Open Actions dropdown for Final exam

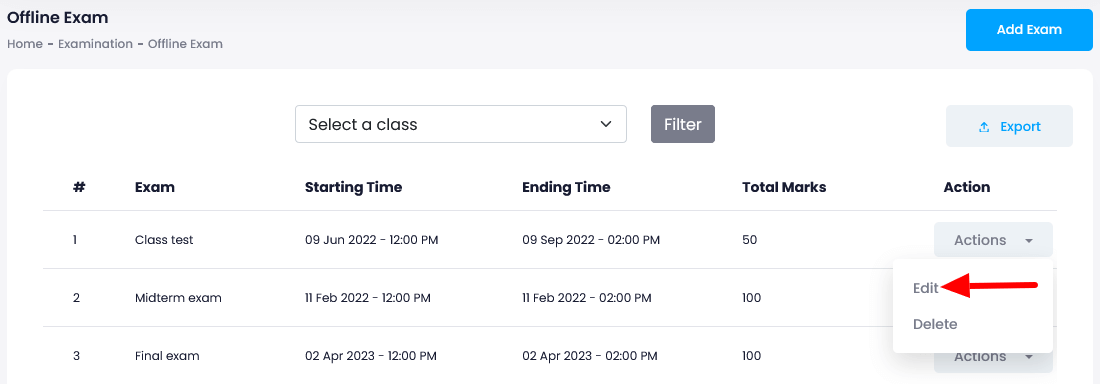coord(993,358)
